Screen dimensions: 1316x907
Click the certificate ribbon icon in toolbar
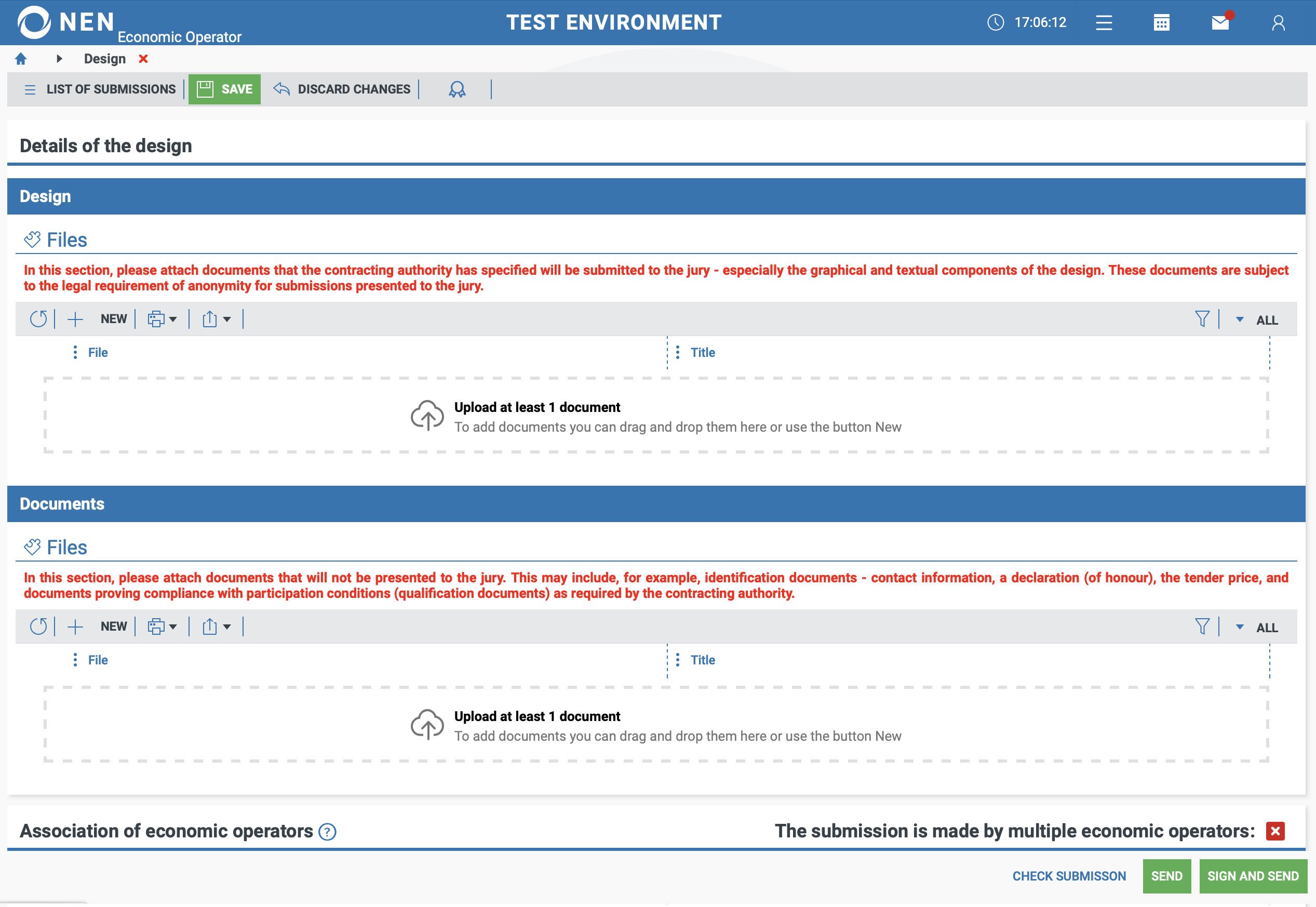(x=456, y=89)
